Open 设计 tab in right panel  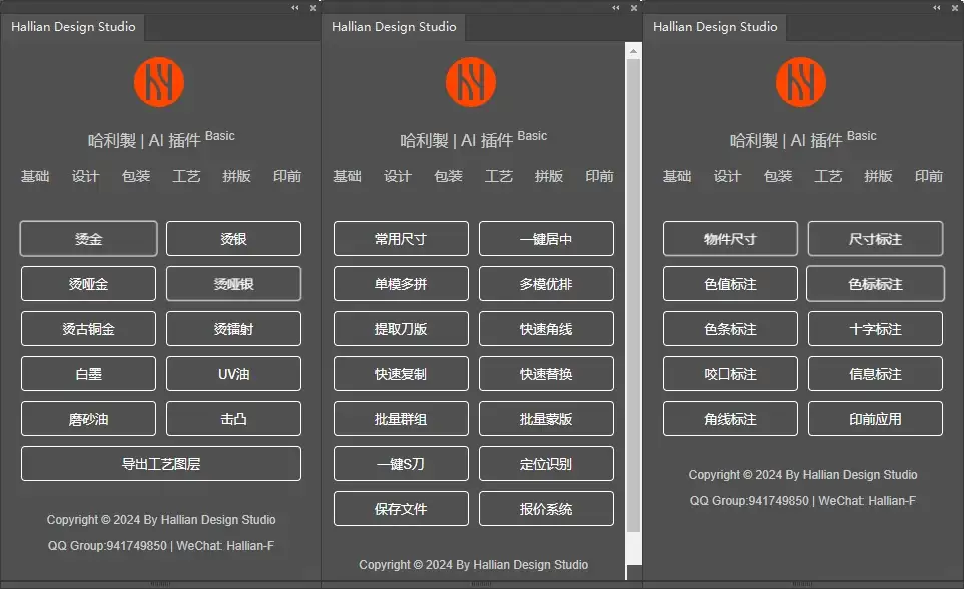click(727, 176)
